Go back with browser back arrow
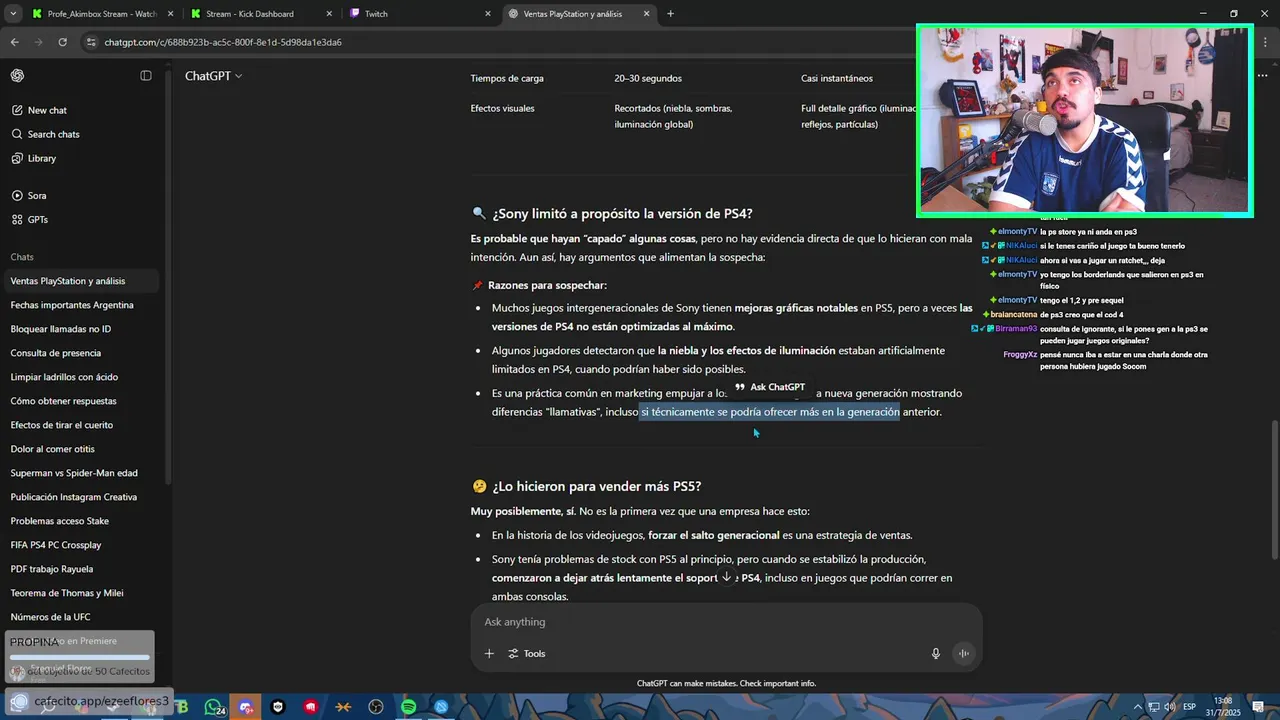Image resolution: width=1280 pixels, height=720 pixels. 15,42
